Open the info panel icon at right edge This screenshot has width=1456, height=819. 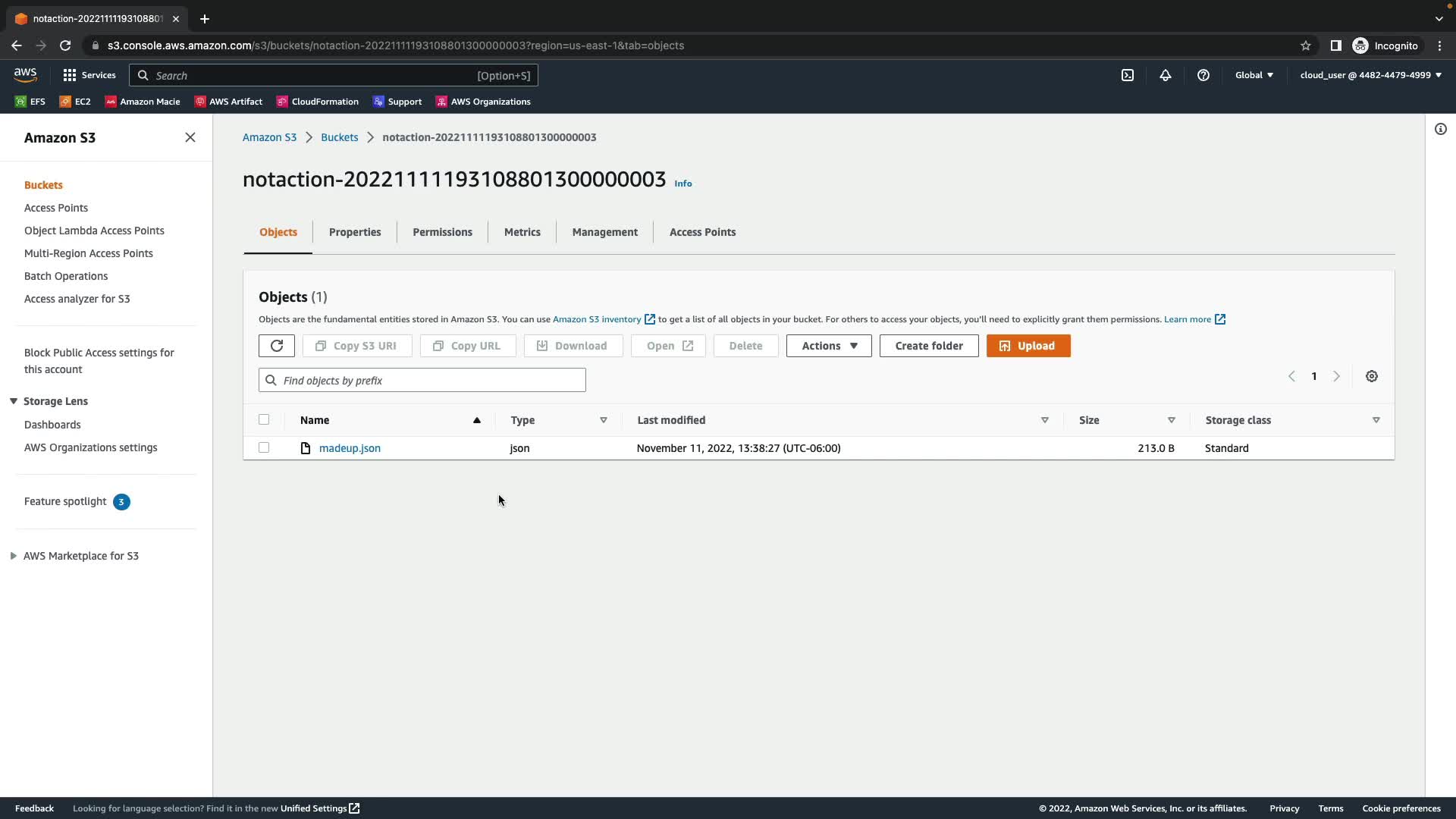point(1441,129)
